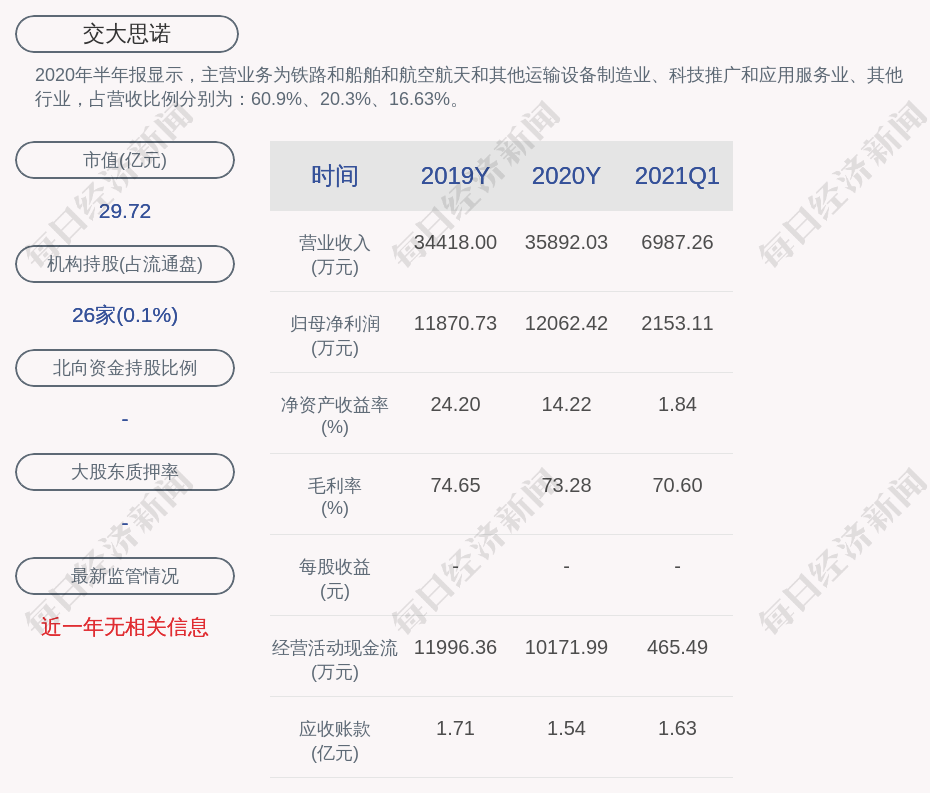Click the 归母净利润(万元) row label

click(335, 336)
